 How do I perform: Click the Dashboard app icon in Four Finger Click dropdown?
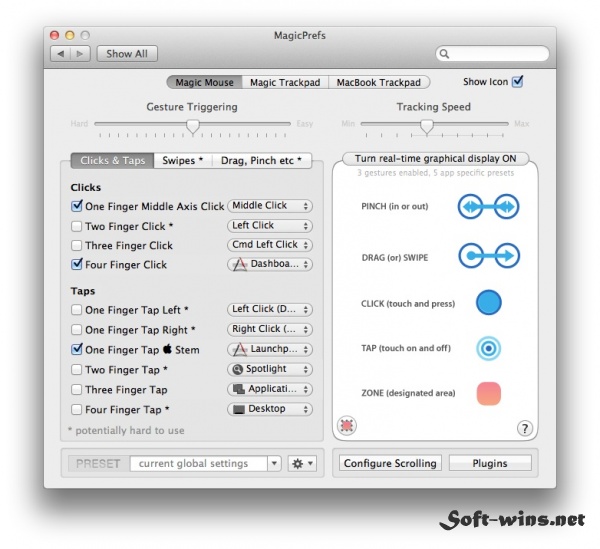coord(240,264)
